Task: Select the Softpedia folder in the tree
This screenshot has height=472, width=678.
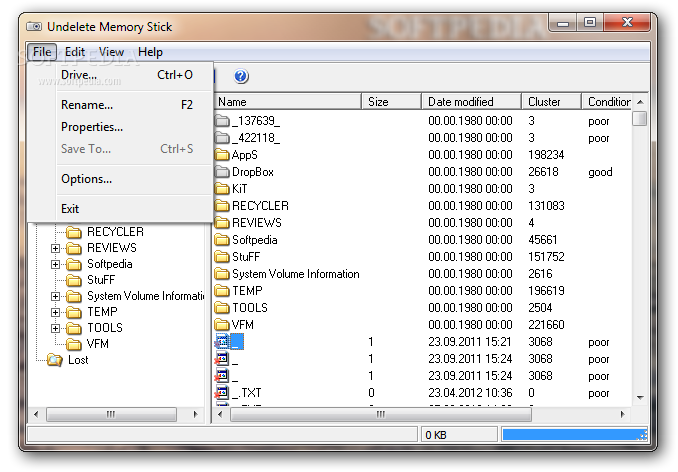Action: coord(110,265)
